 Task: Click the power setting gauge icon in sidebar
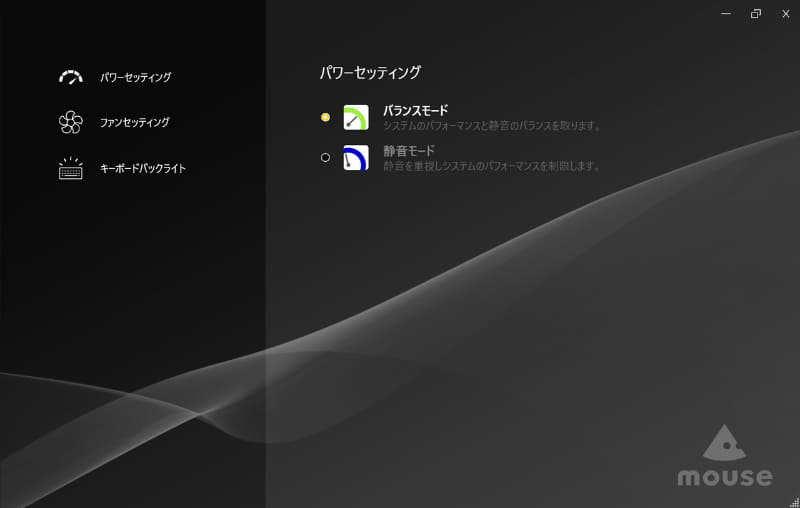pyautogui.click(x=70, y=77)
